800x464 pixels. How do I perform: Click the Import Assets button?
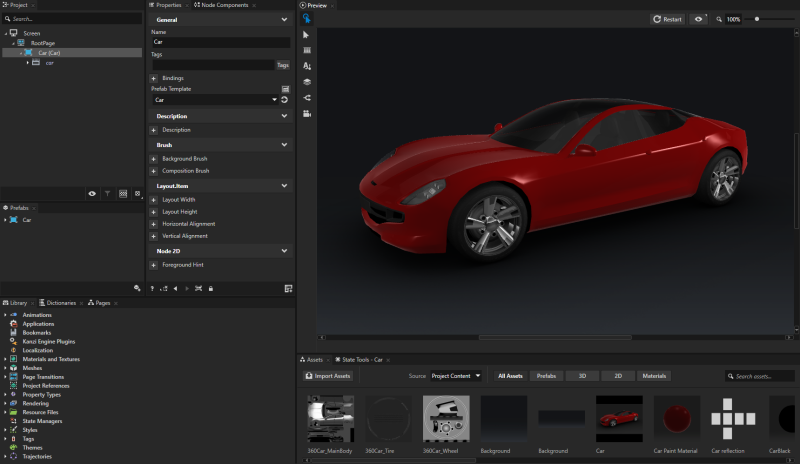coord(328,376)
